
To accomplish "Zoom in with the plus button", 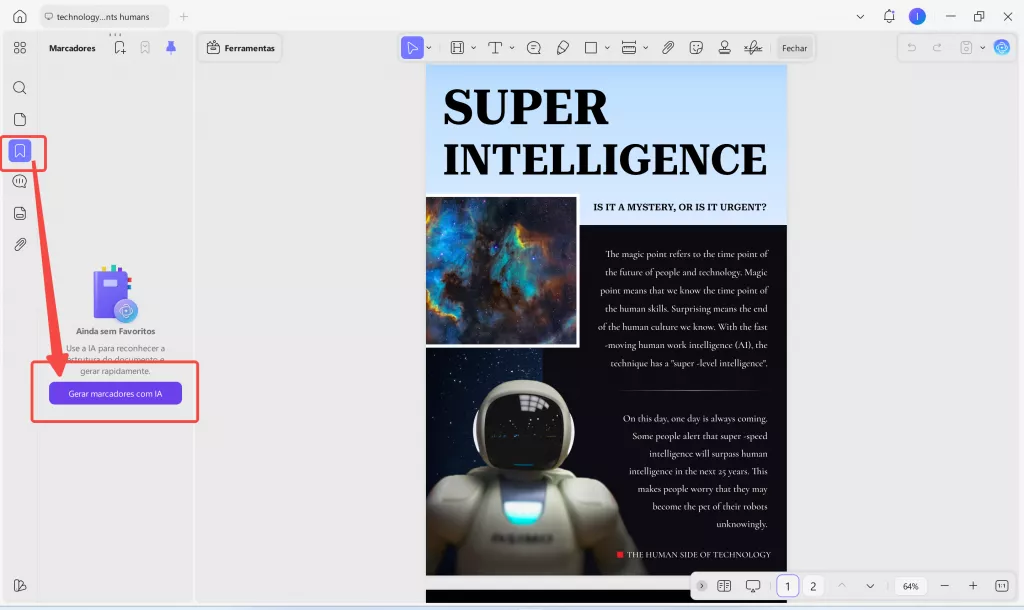I will coord(972,586).
